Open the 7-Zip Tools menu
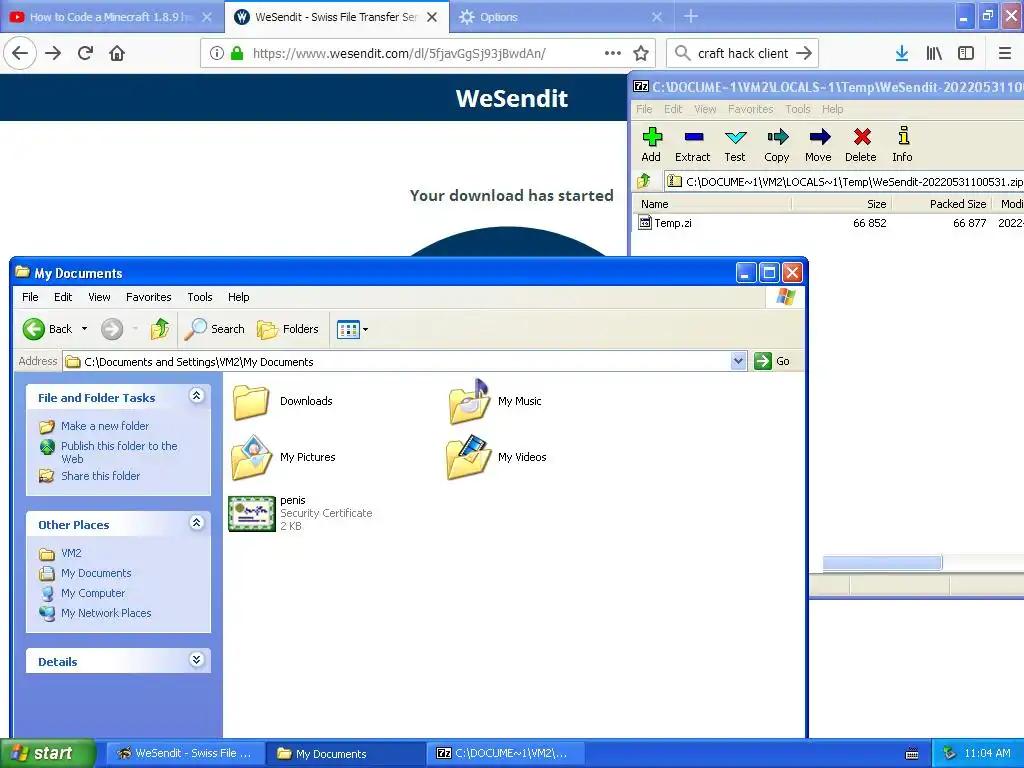The width and height of the screenshot is (1024, 768). coord(797,109)
